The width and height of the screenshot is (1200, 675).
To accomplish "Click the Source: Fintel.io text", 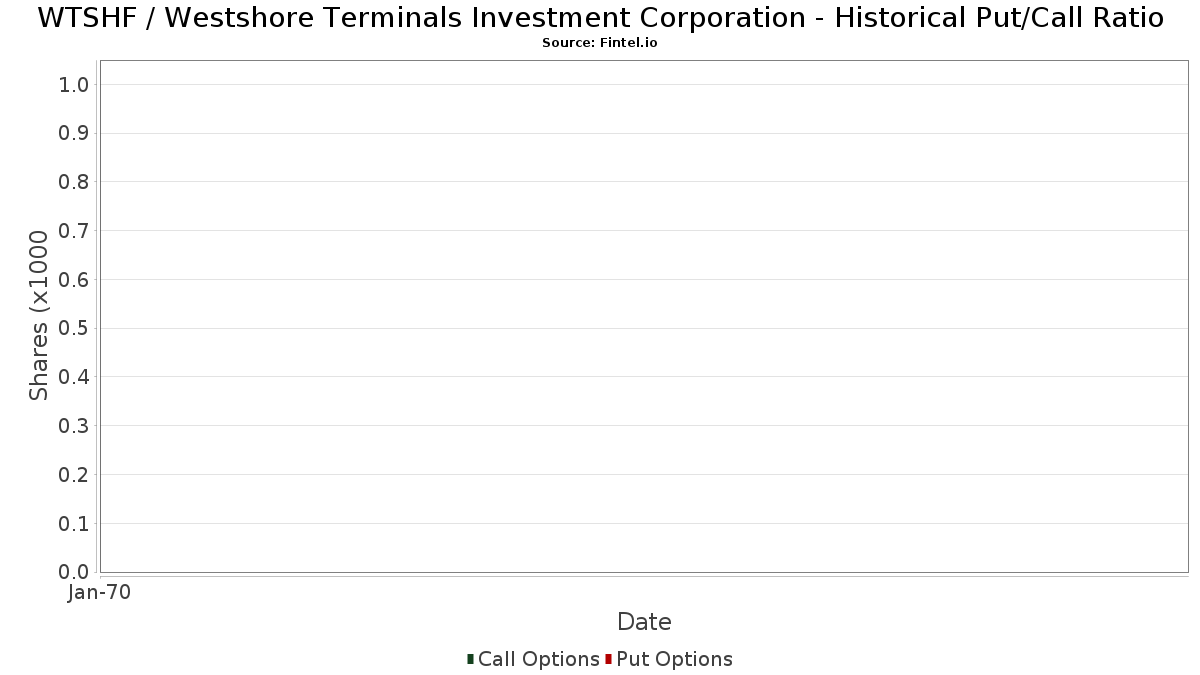I will [x=600, y=43].
